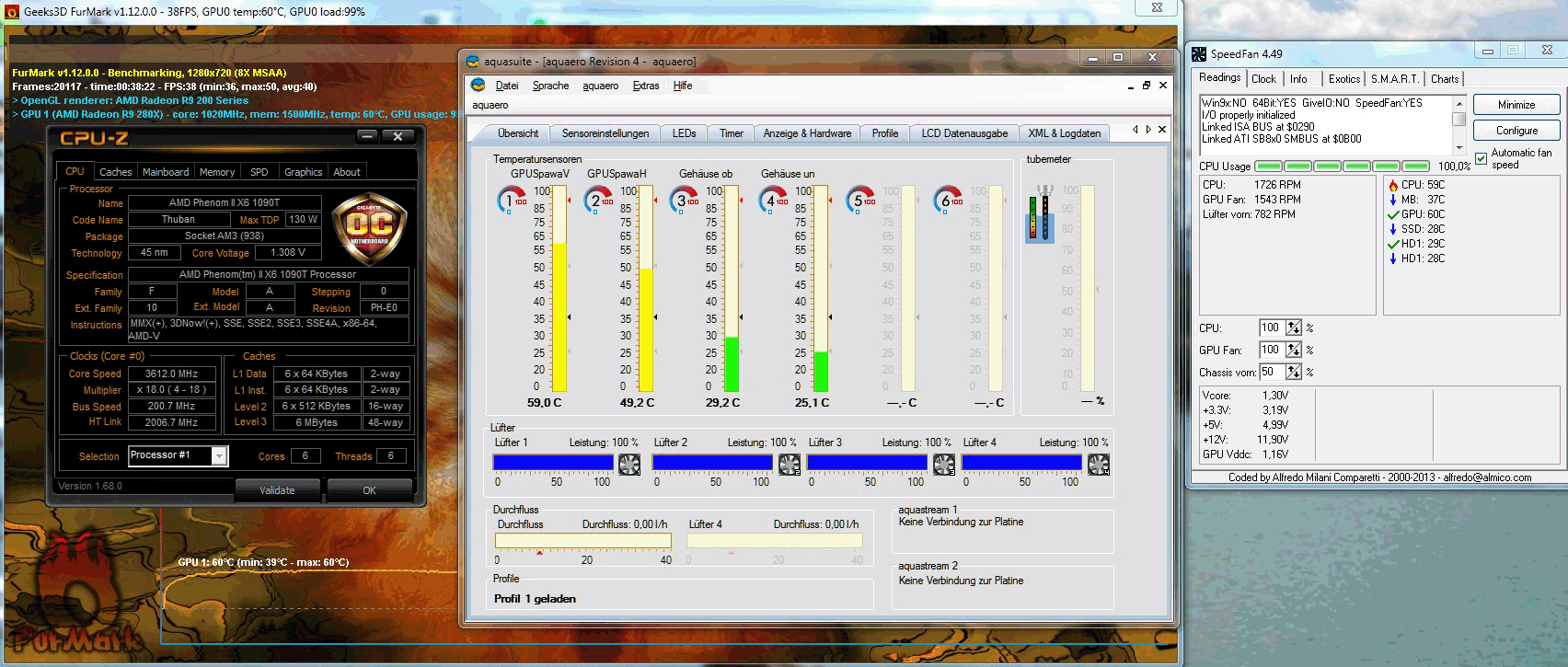Click the aquasuite title bar app icon
1568x667 pixels.
[x=473, y=62]
